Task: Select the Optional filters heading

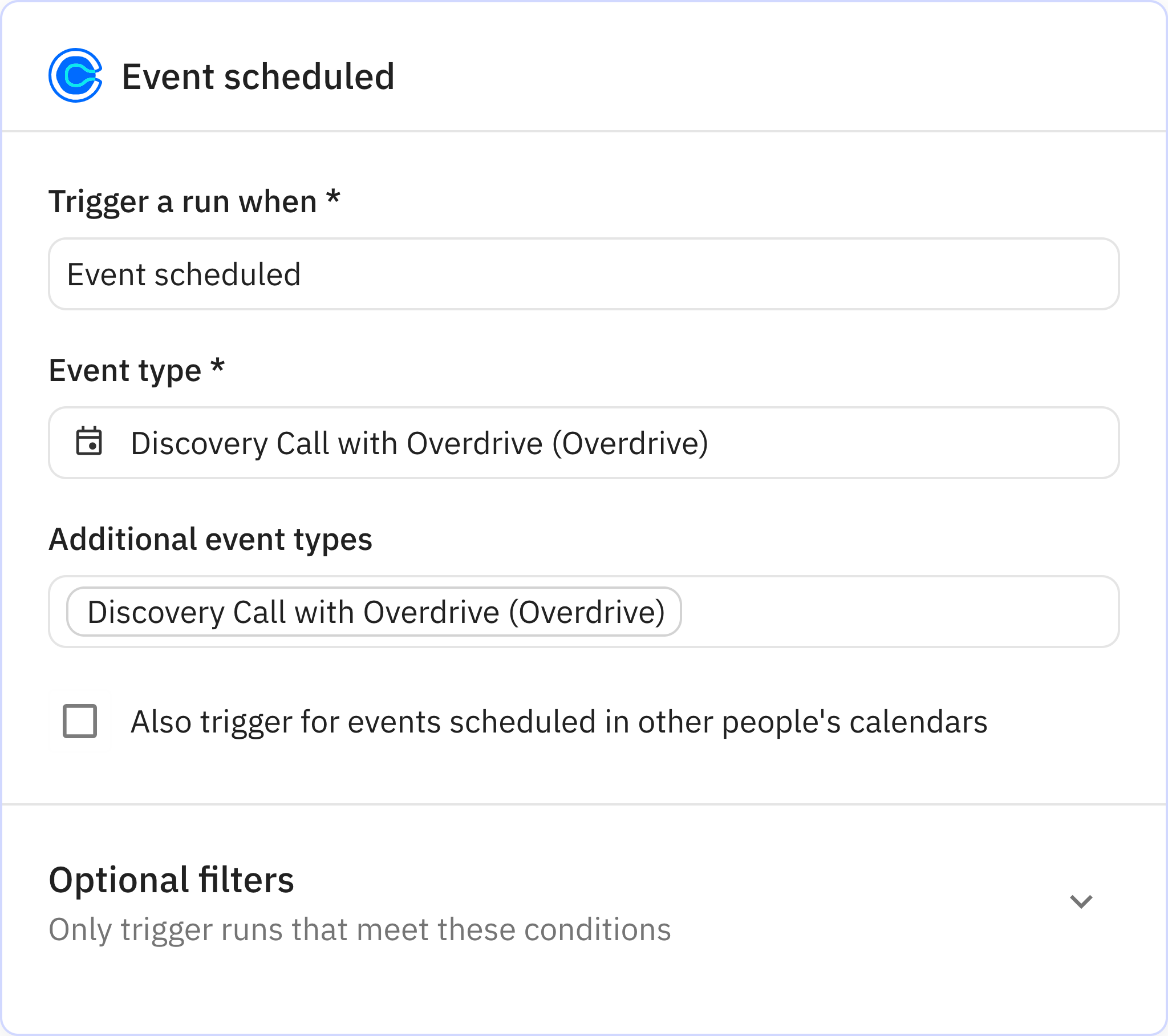Action: click(x=171, y=879)
